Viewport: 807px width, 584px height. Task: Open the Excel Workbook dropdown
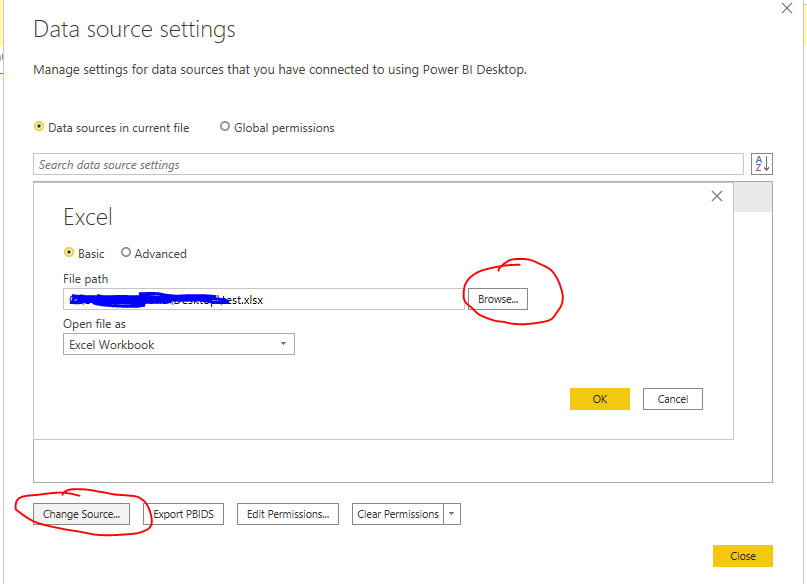pos(179,344)
